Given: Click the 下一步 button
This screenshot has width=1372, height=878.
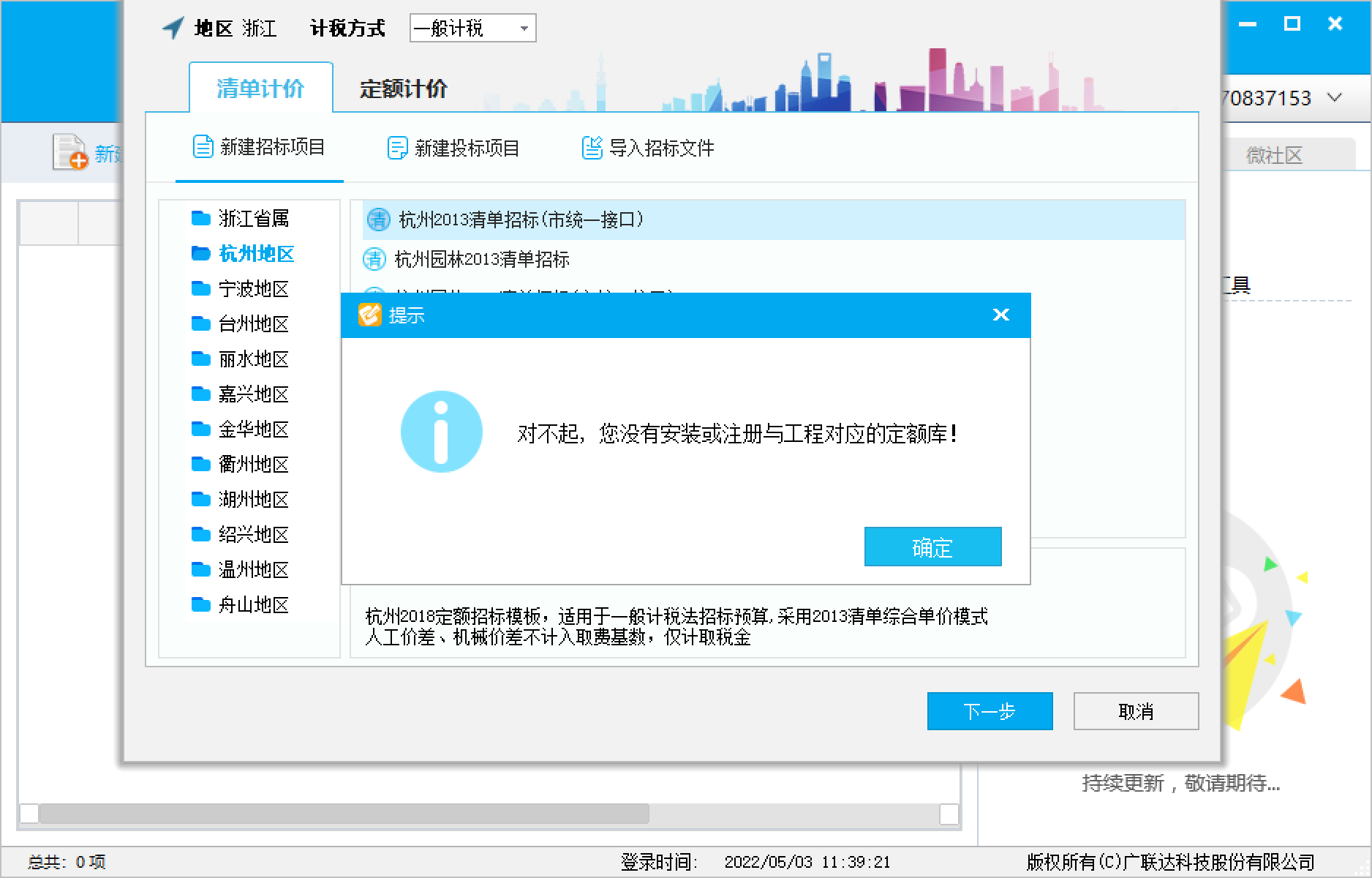Looking at the screenshot, I should point(990,711).
